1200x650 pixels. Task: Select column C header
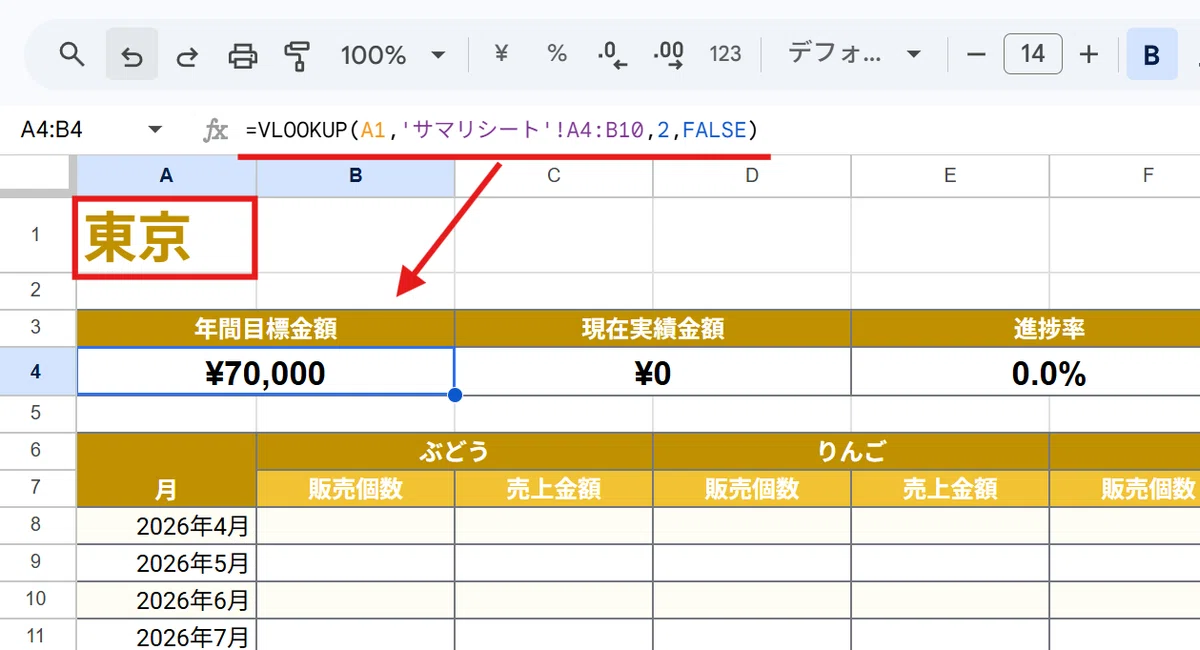click(x=553, y=176)
